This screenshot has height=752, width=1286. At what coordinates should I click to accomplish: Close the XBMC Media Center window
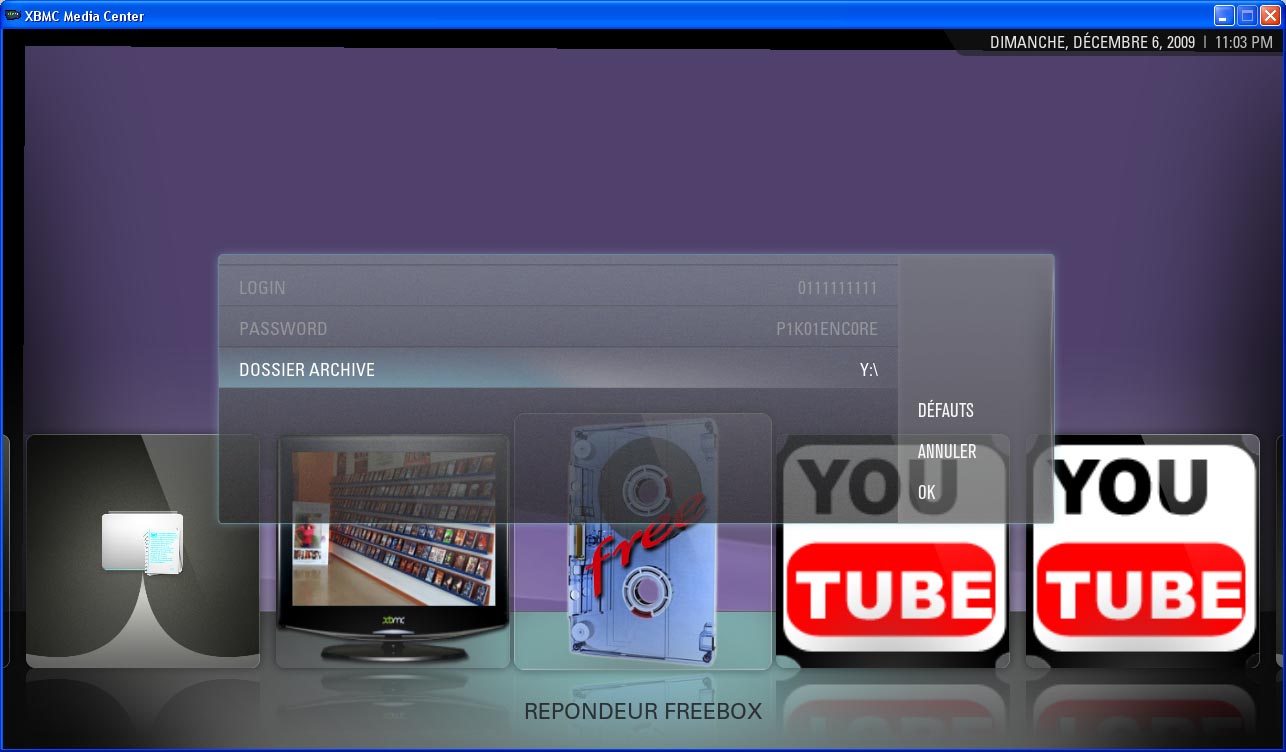(1270, 15)
